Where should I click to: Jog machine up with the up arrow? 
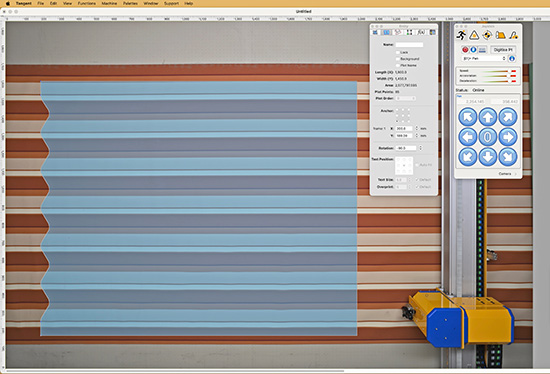pyautogui.click(x=488, y=117)
